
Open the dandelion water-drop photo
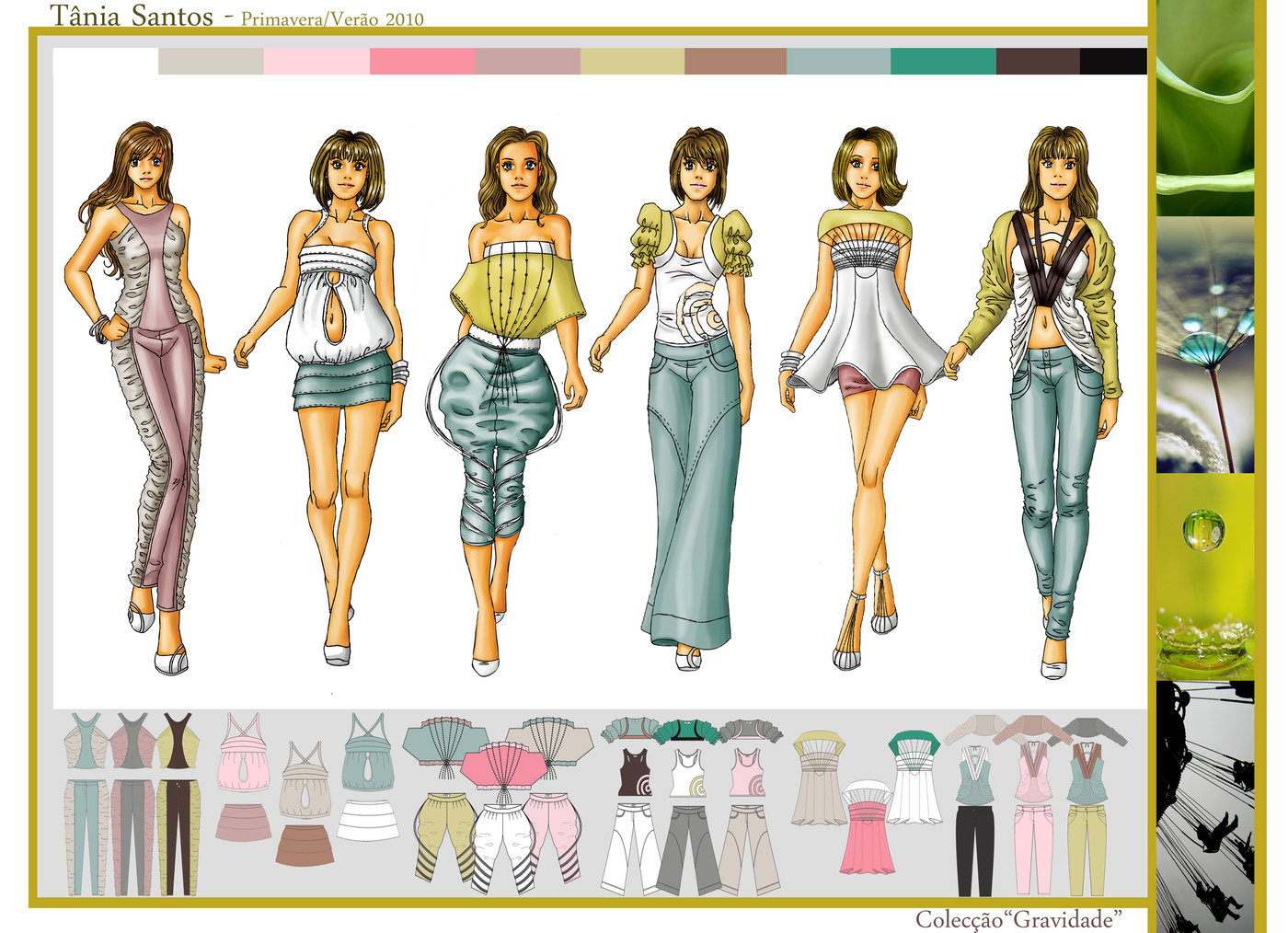click(x=1205, y=345)
